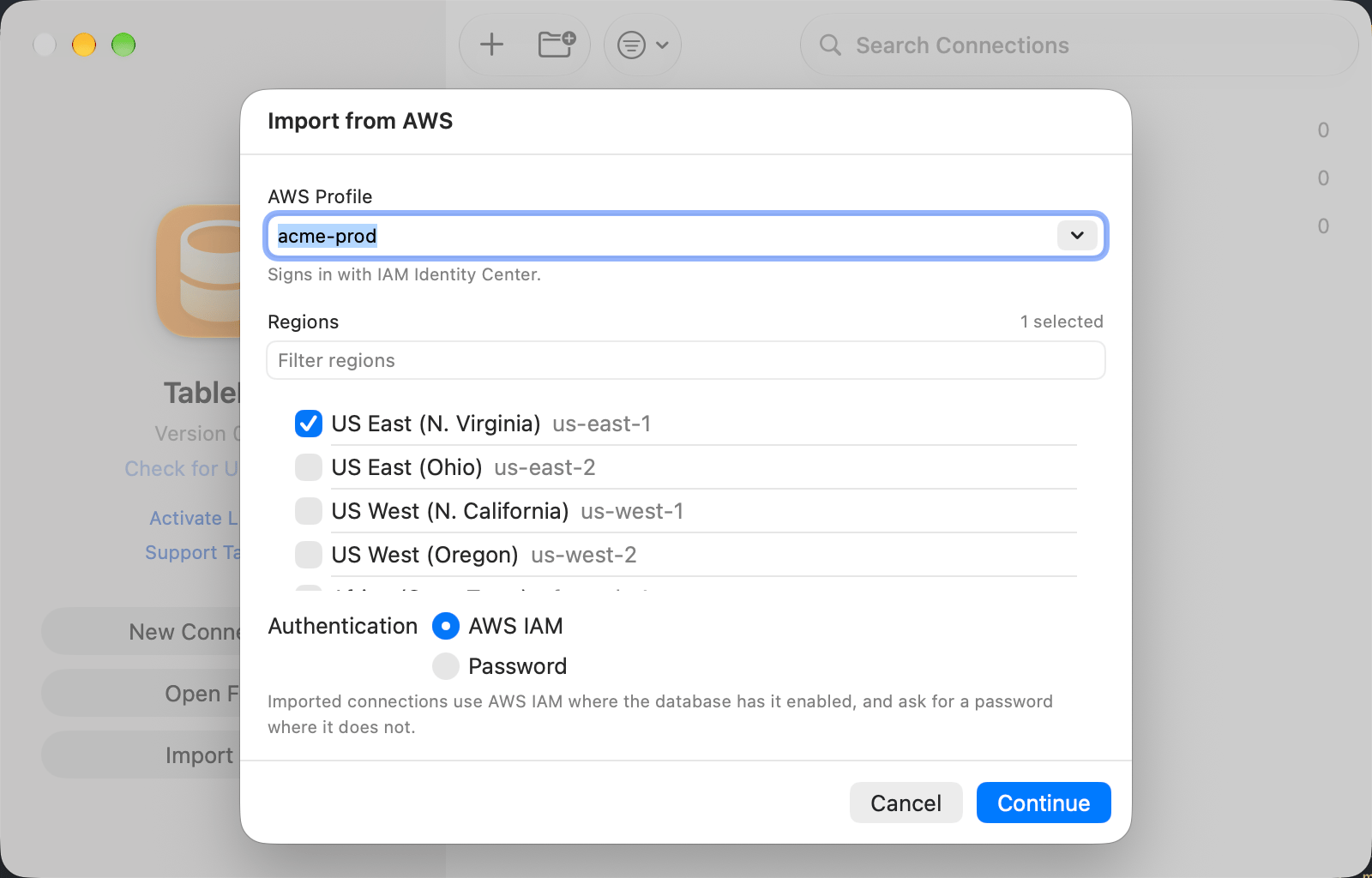Click the Check for Updates link
This screenshot has height=878, width=1372.
[182, 469]
